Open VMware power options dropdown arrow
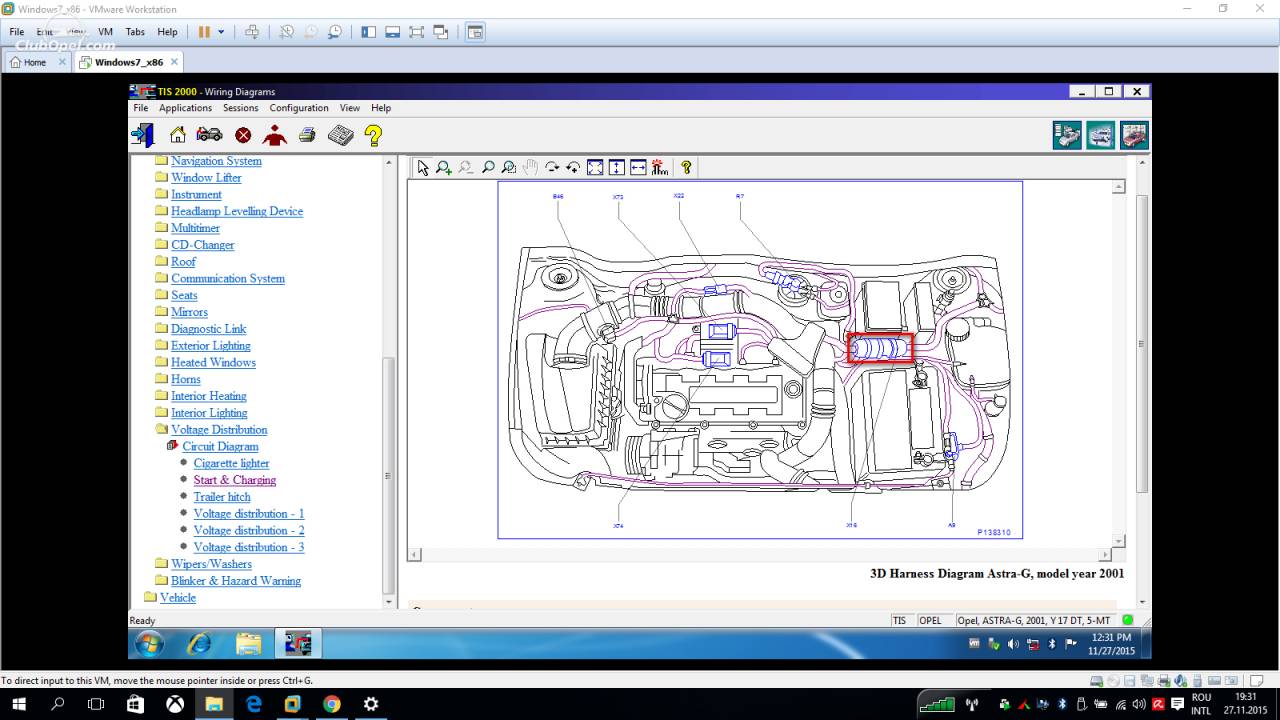Viewport: 1280px width, 720px height. point(221,32)
